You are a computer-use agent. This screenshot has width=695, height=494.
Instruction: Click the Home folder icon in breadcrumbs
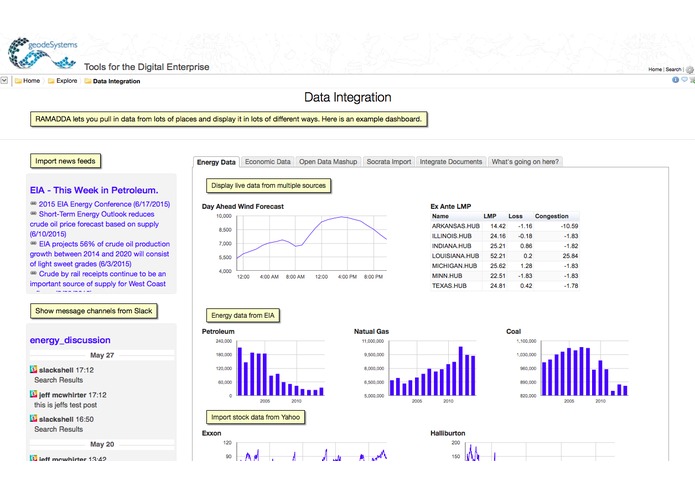point(18,81)
